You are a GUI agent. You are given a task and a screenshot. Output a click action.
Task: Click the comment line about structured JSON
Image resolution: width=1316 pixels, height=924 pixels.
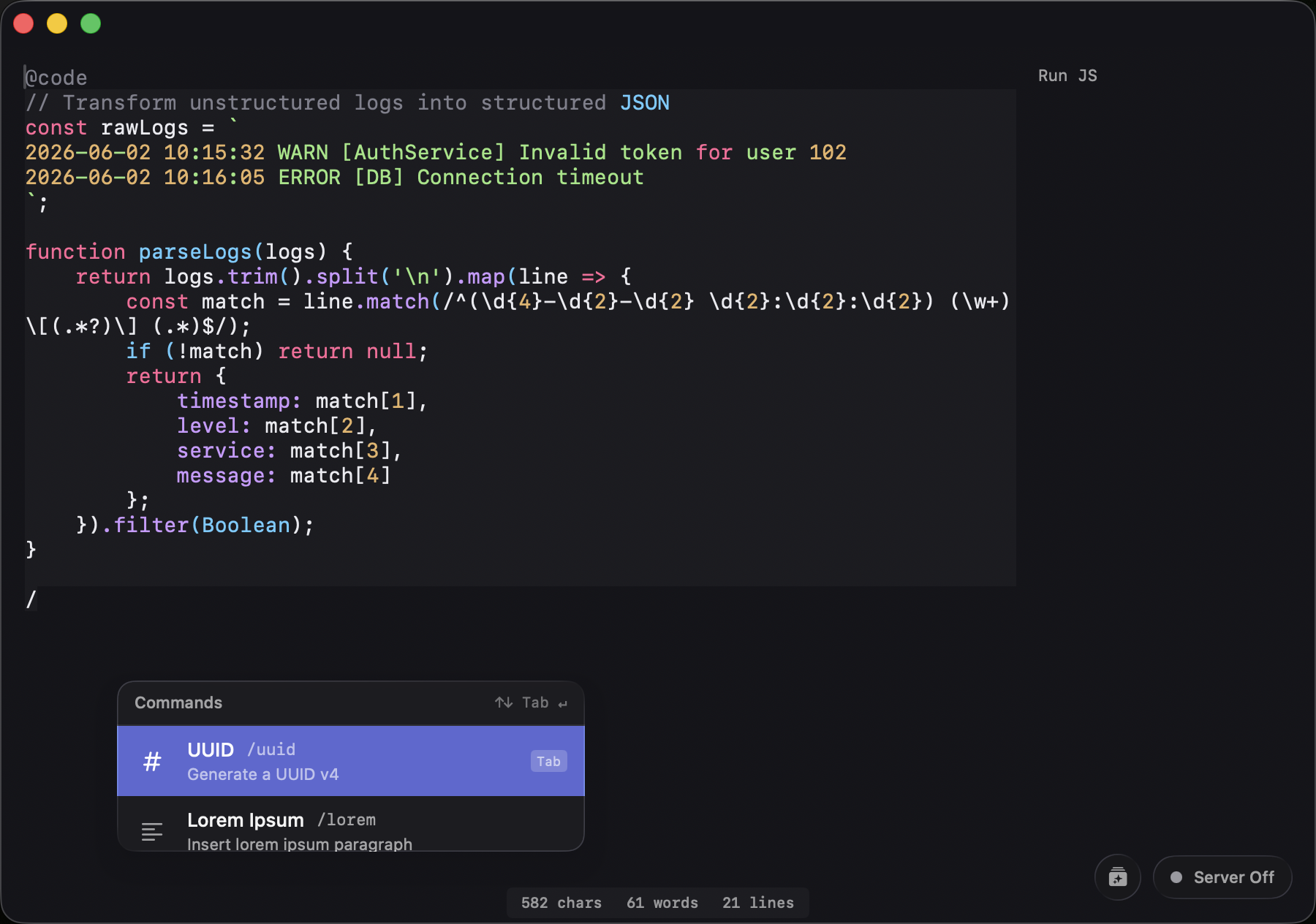coord(347,102)
